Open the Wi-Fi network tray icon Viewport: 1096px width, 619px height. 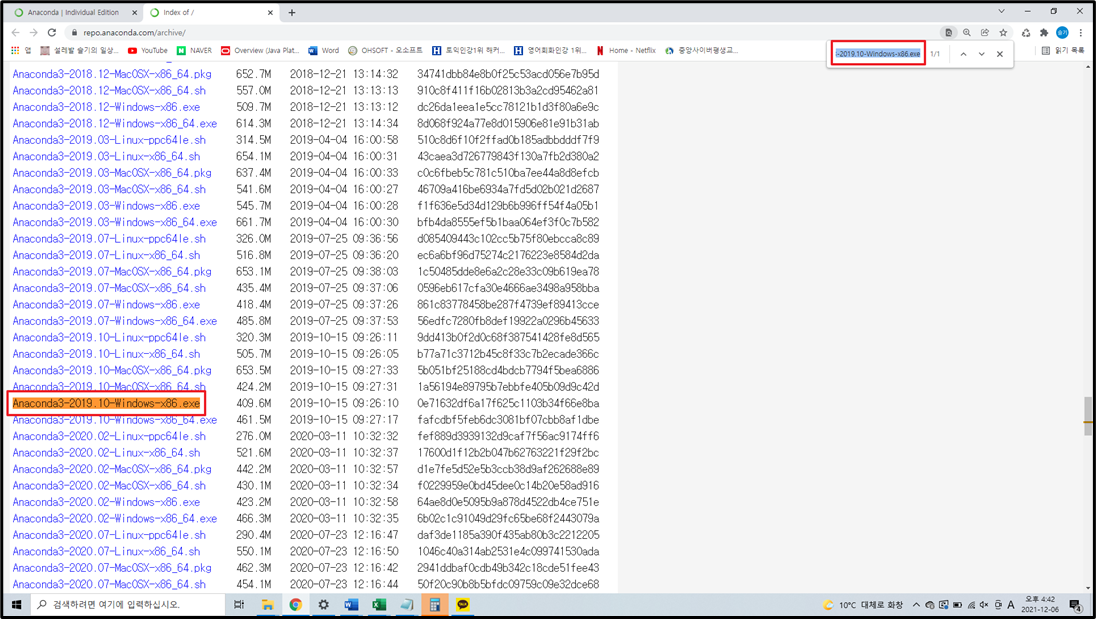click(x=971, y=604)
